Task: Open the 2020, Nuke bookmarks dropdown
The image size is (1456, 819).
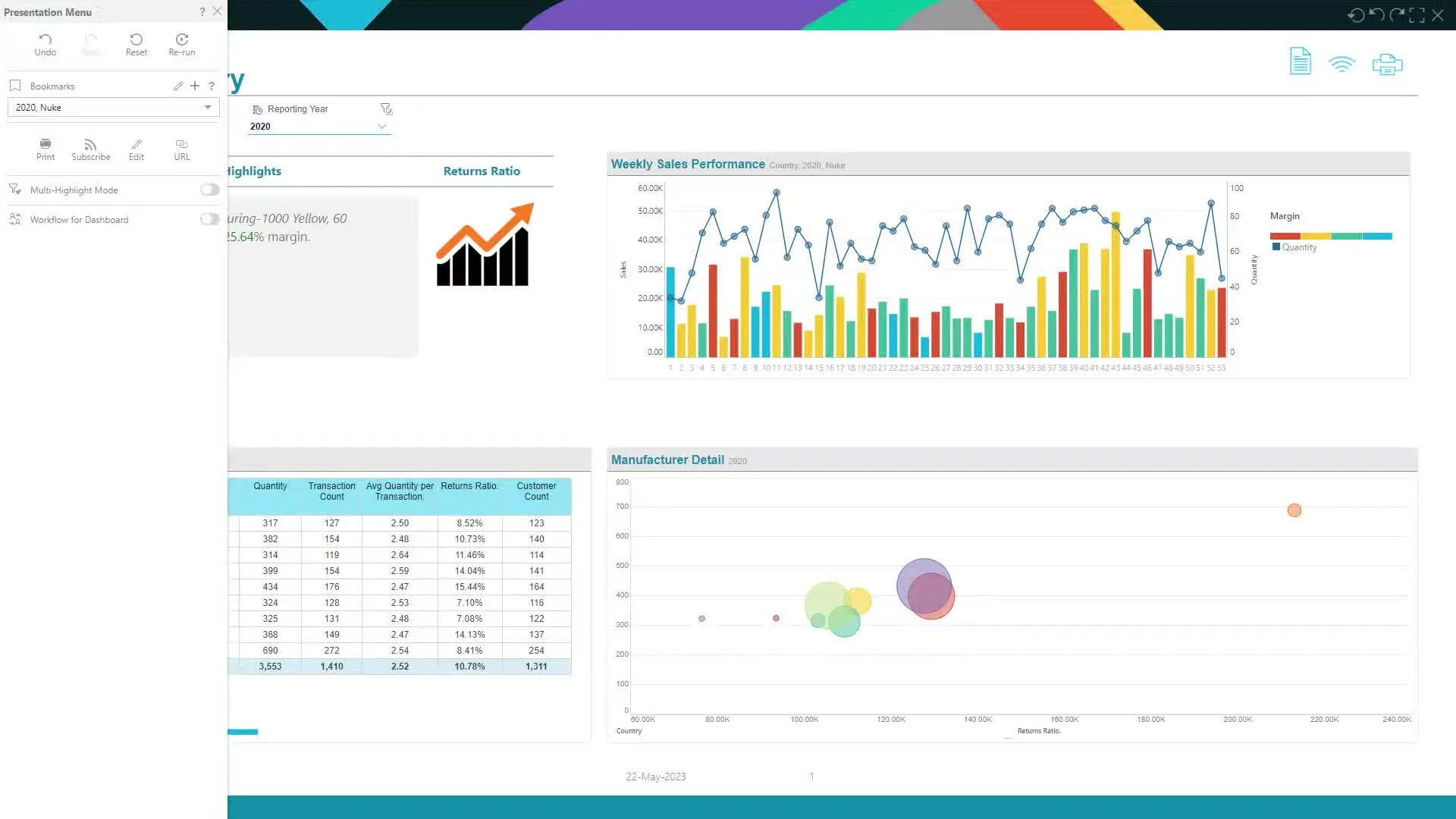Action: pos(207,107)
